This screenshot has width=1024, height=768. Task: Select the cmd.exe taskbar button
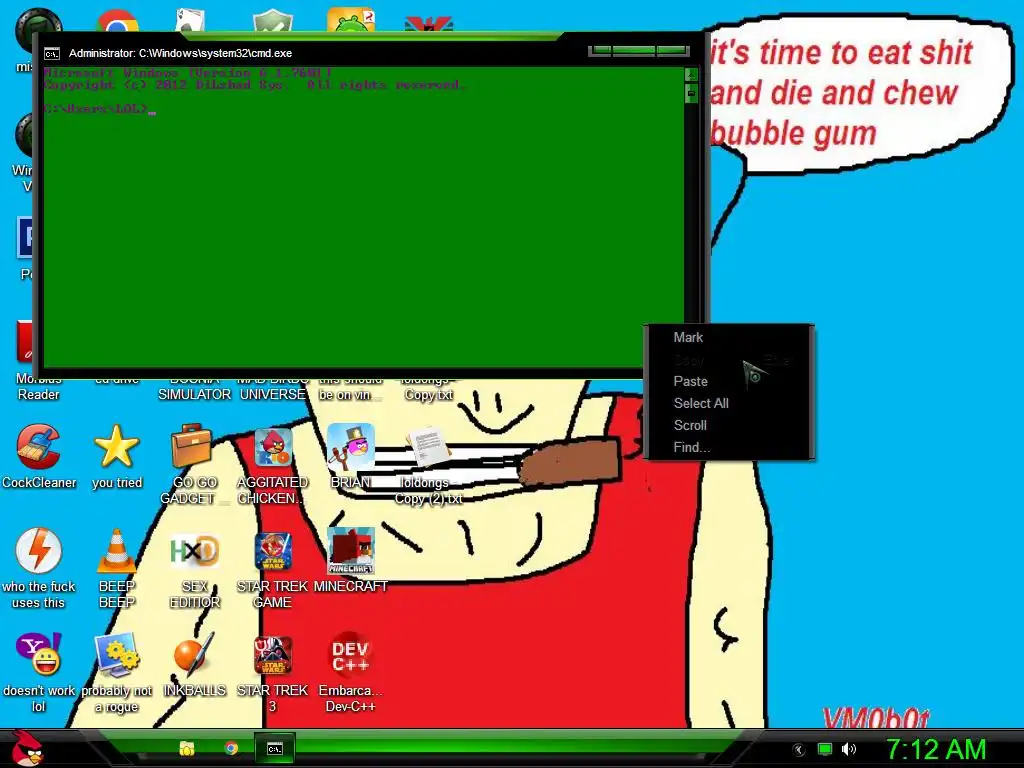[x=275, y=748]
